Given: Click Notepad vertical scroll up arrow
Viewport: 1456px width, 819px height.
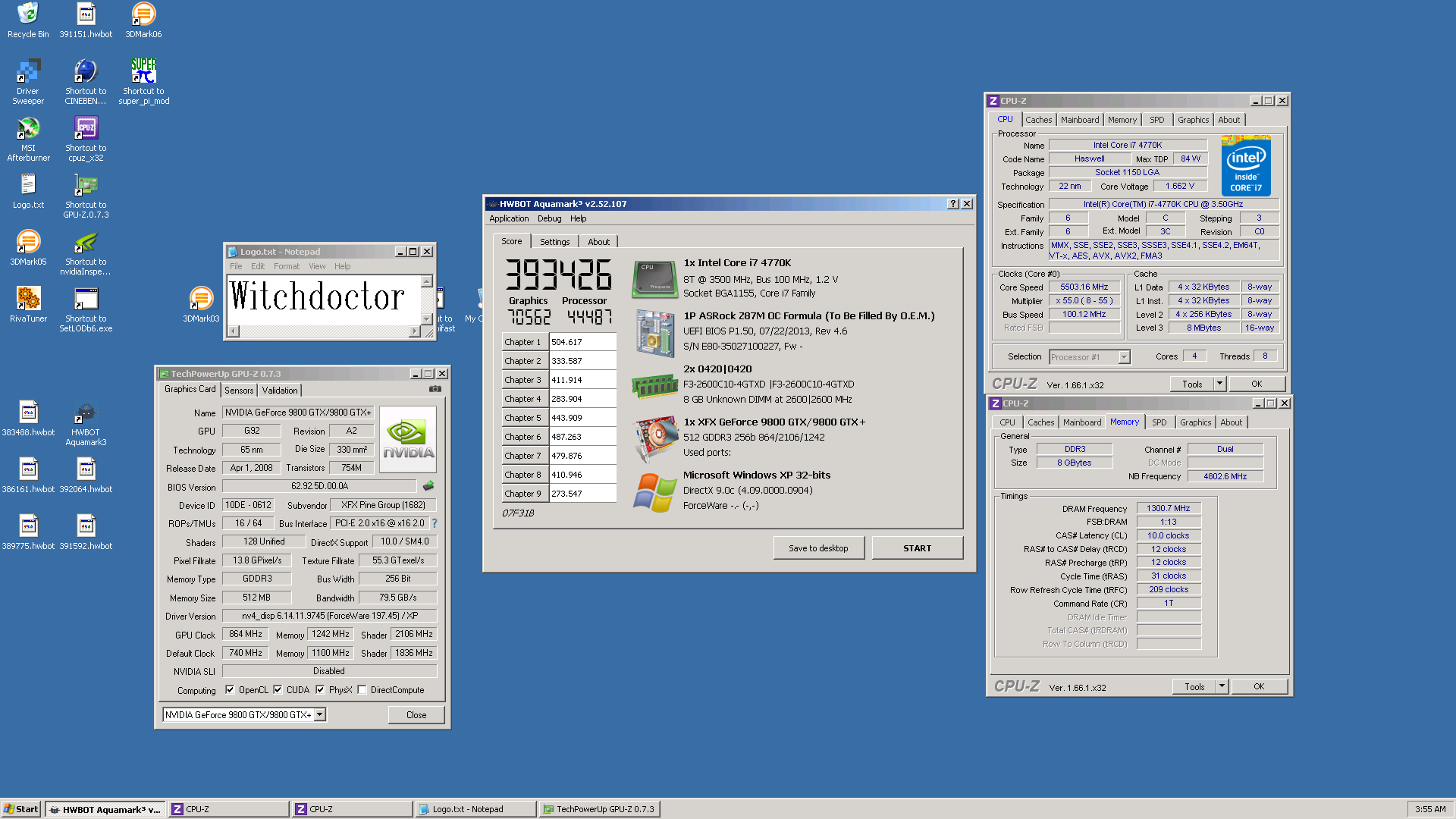Looking at the screenshot, I should (x=427, y=281).
